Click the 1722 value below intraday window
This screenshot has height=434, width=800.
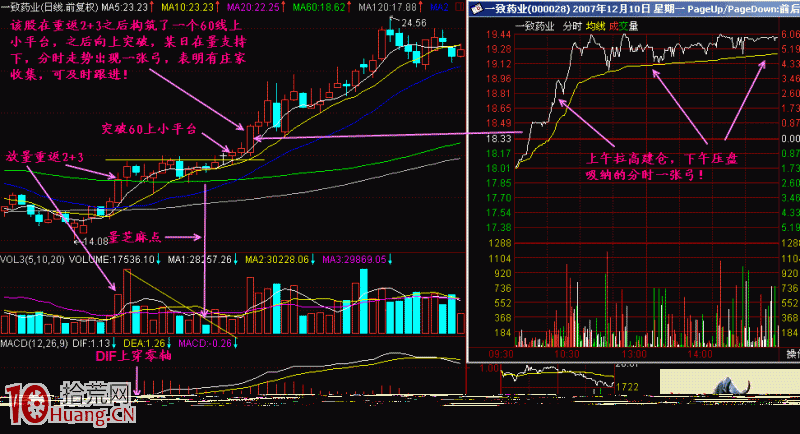(x=627, y=387)
